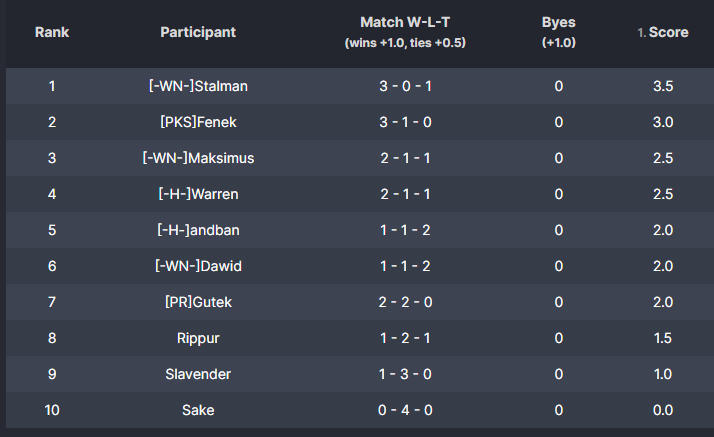Click participant Sake in last row
The height and width of the screenshot is (437, 714).
point(198,410)
